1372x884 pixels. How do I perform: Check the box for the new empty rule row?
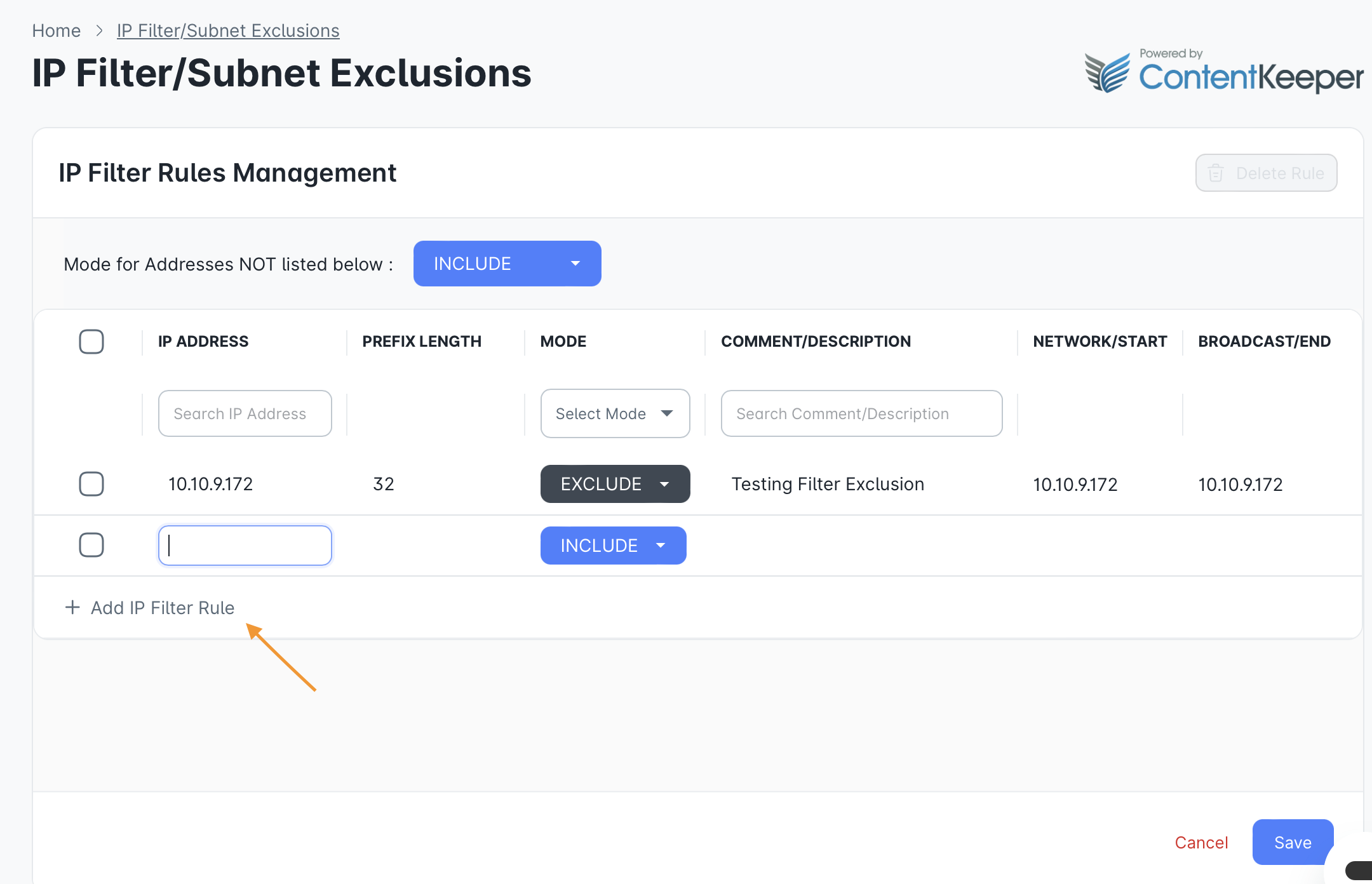point(91,545)
